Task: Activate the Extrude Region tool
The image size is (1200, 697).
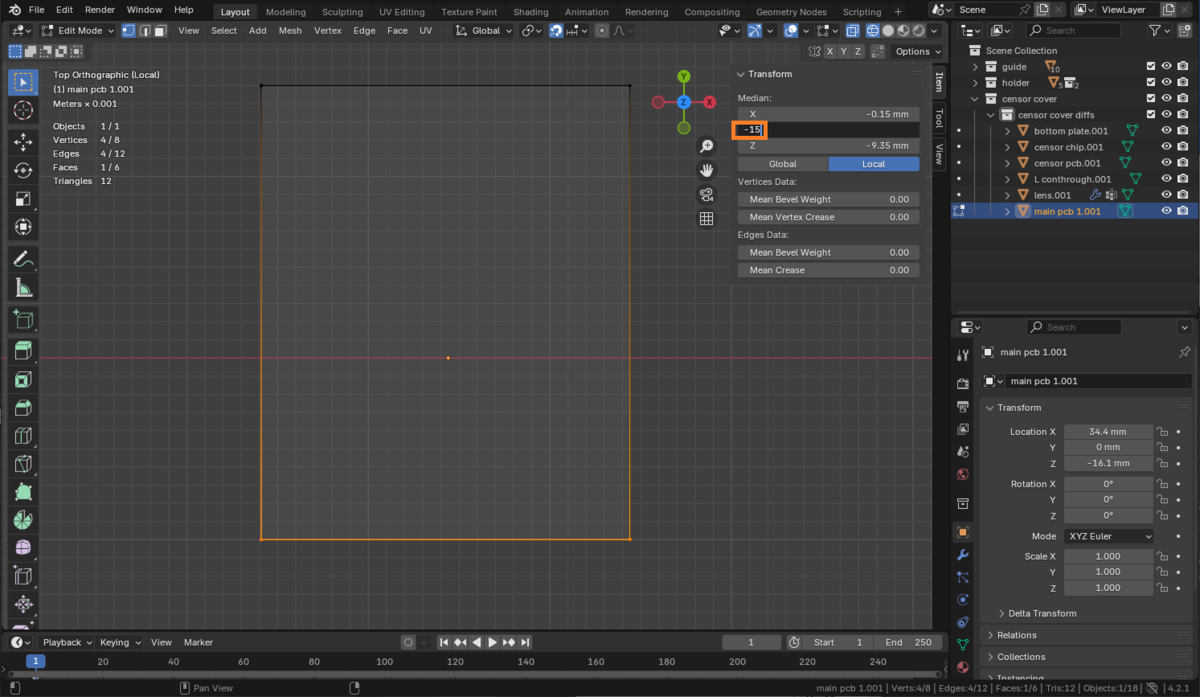Action: tap(23, 351)
